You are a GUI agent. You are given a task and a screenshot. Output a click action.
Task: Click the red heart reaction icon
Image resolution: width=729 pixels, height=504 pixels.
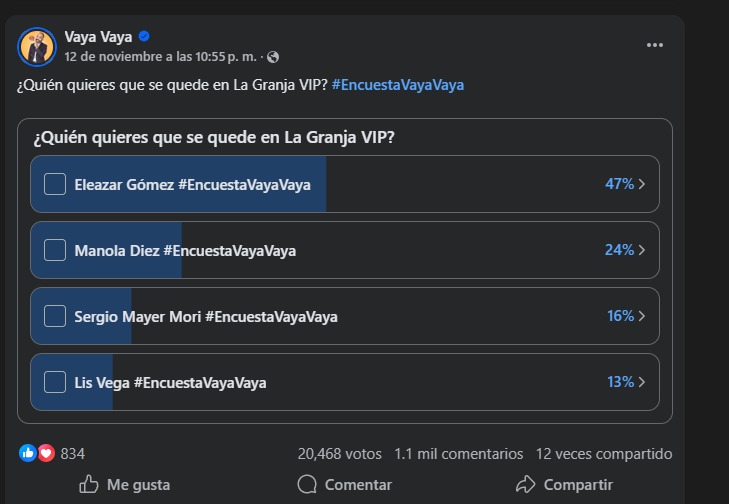pos(45,453)
